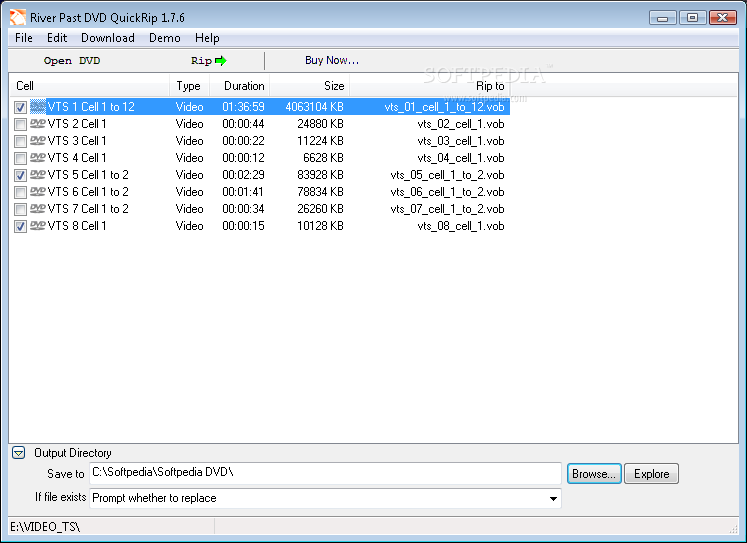This screenshot has width=747, height=543.
Task: Click the 00:02:29 duration value
Action: click(243, 175)
